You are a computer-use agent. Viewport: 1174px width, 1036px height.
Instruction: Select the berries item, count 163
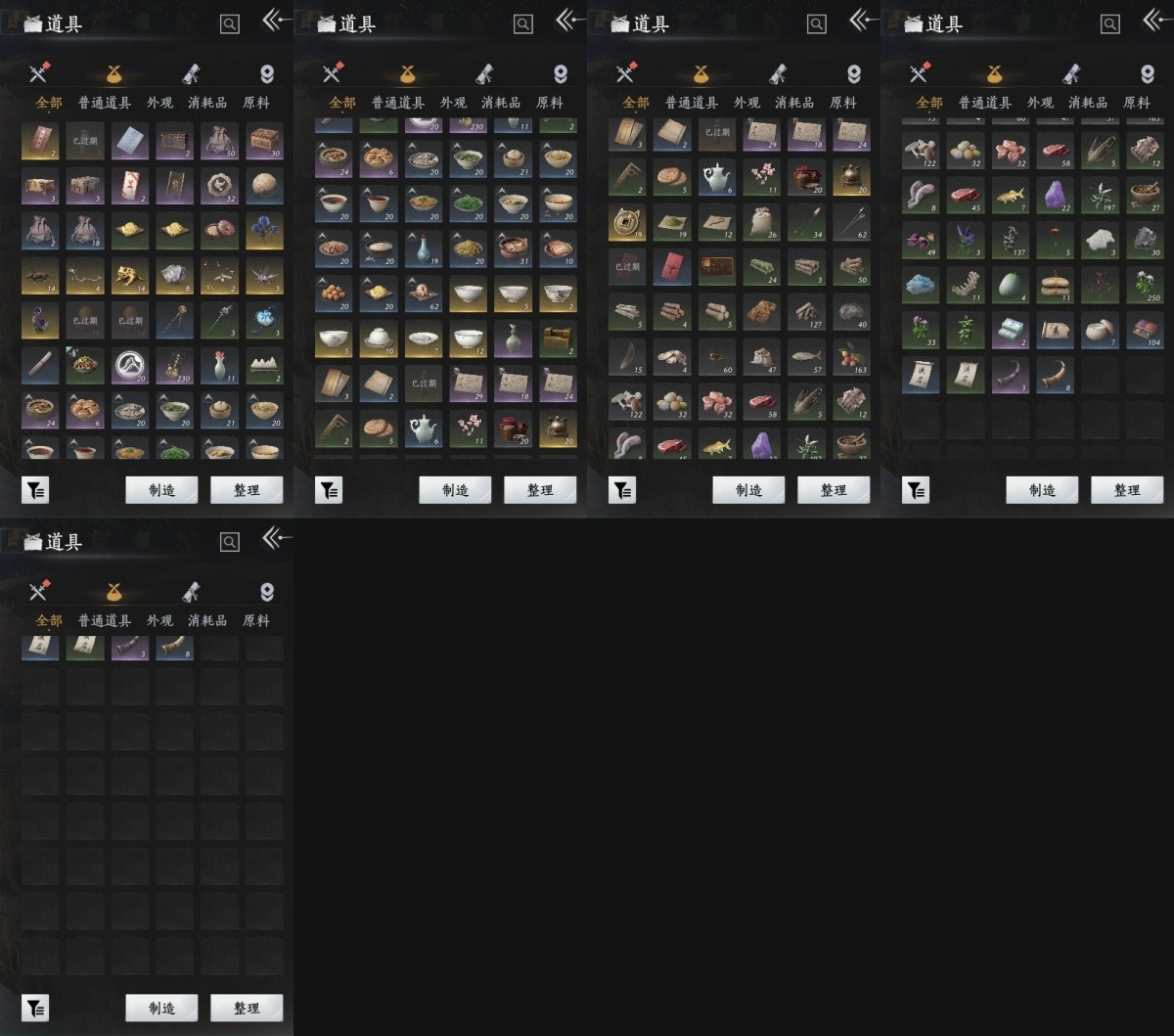pyautogui.click(x=852, y=359)
